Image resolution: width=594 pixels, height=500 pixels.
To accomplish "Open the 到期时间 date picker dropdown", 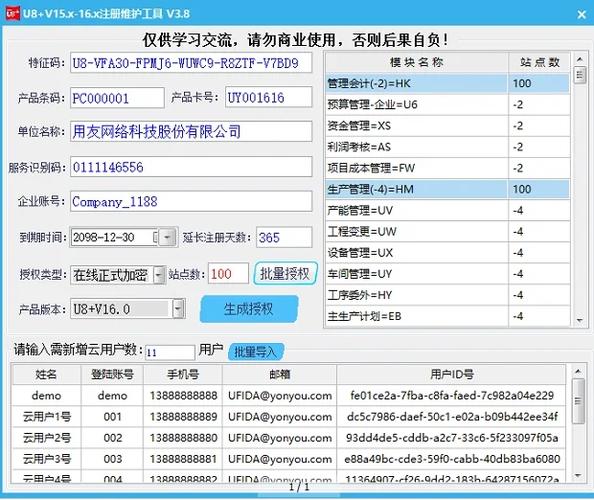I will (x=167, y=238).
